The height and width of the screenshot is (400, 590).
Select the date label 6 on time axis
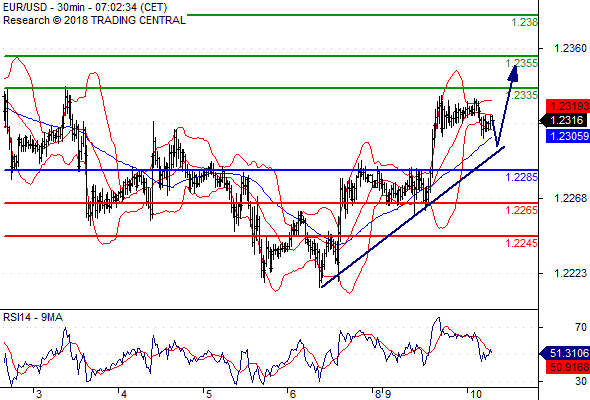click(293, 394)
